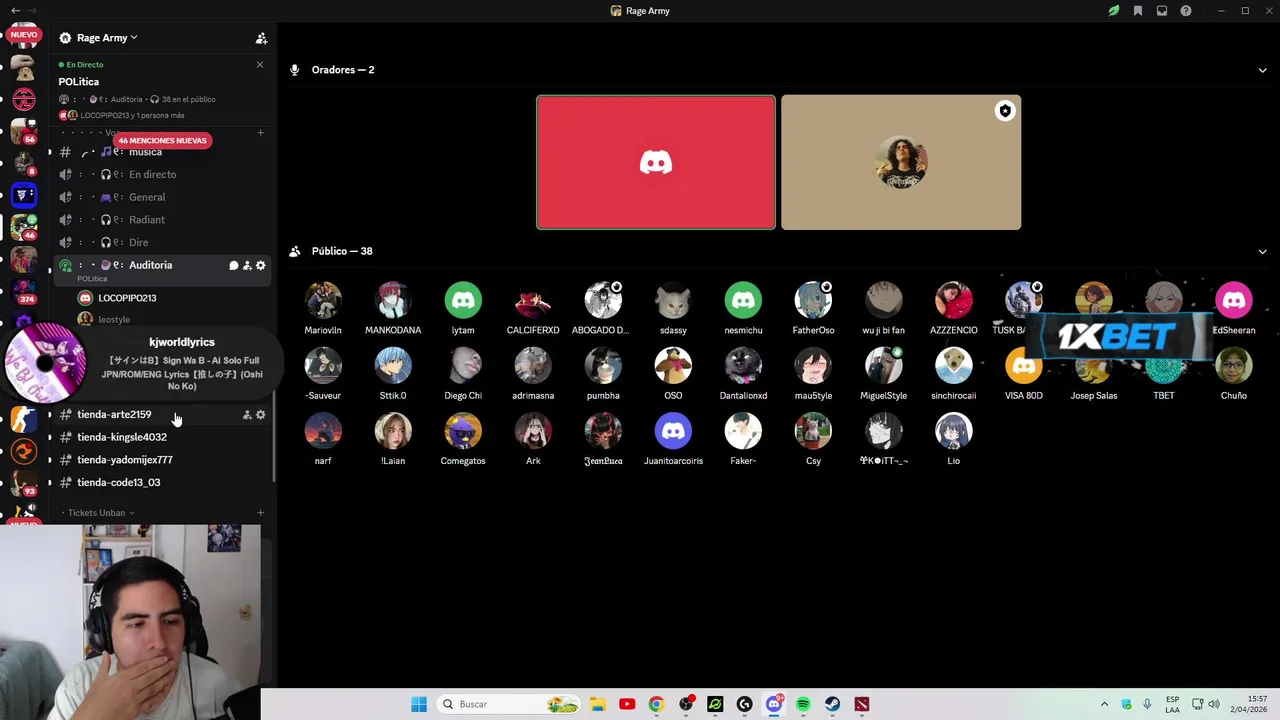Image resolution: width=1280 pixels, height=720 pixels.
Task: Click the tan speaker tile with avatar
Action: (901, 162)
